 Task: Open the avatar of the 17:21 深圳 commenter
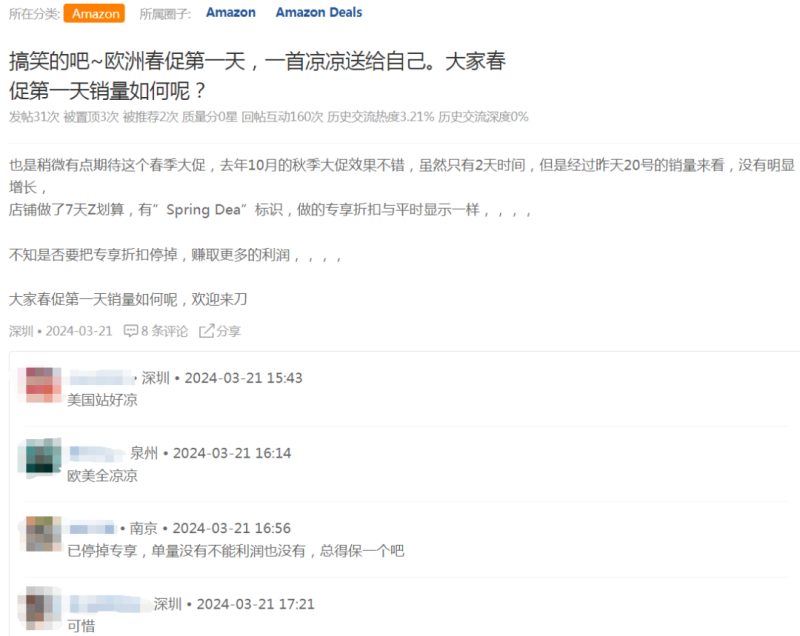pos(41,609)
